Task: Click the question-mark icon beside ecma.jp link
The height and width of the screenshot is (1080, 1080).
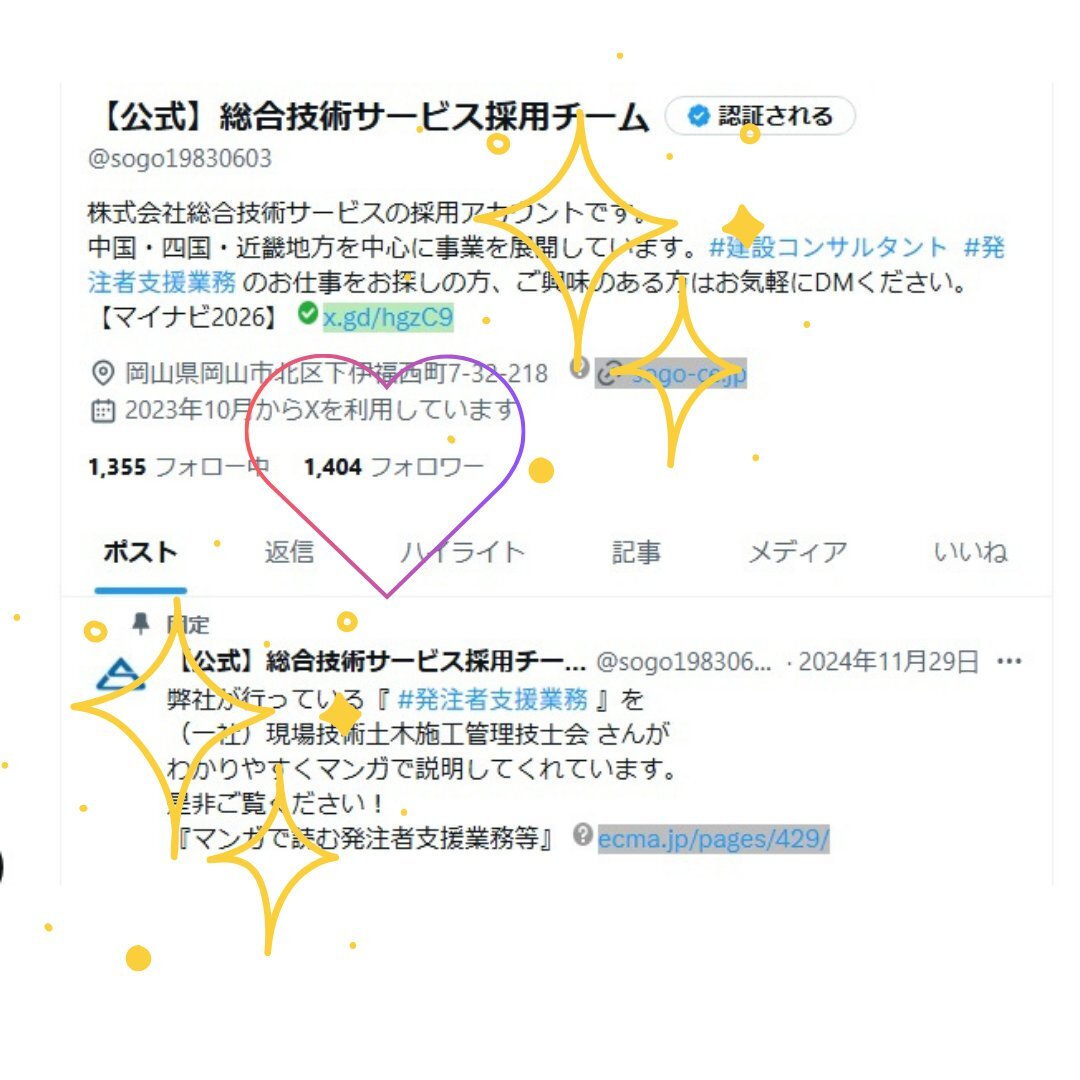Action: point(583,834)
